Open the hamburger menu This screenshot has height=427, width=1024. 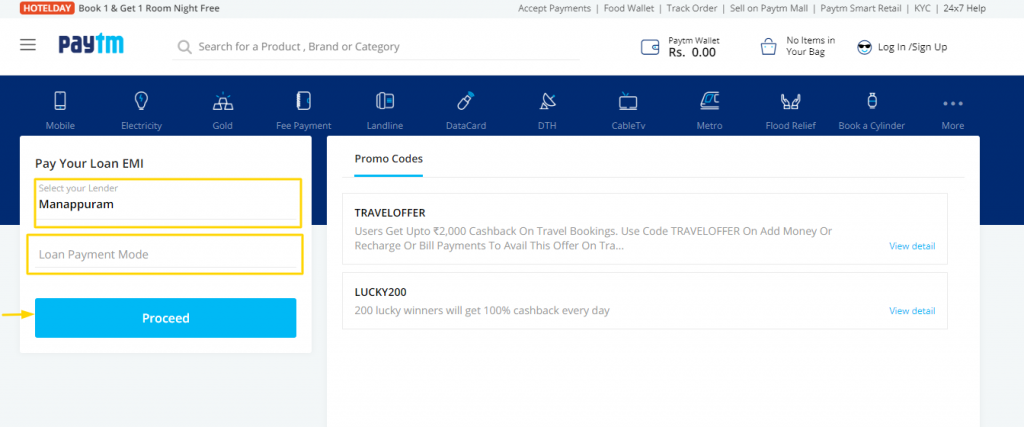[27, 45]
